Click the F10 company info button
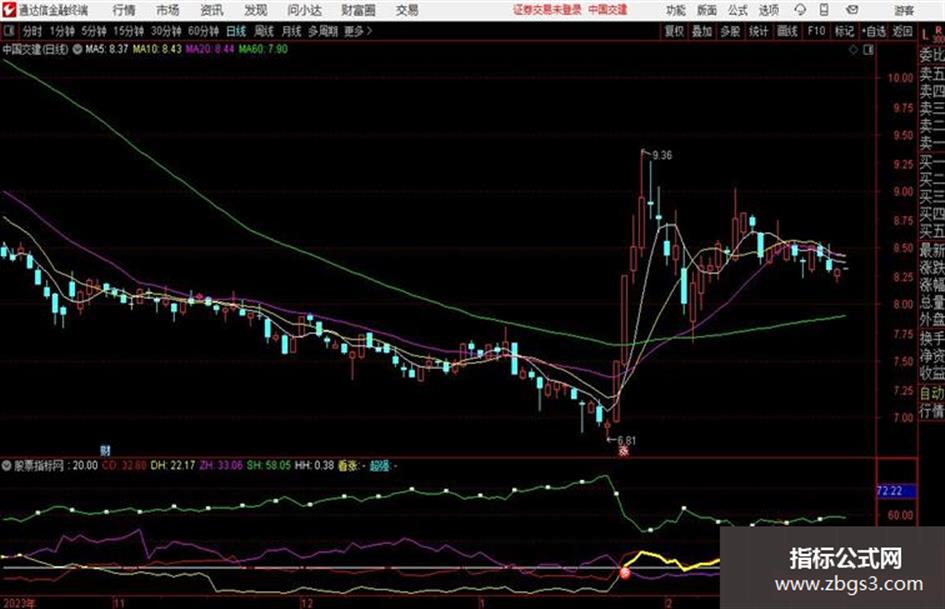Screen dimensions: 945x609 tap(816, 31)
